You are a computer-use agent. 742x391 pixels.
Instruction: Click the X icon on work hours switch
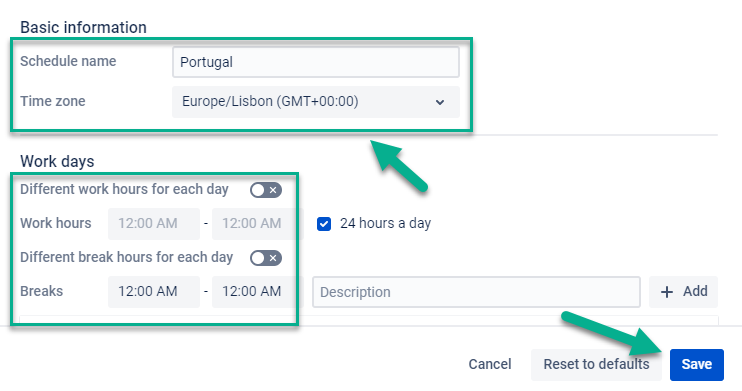pos(273,190)
